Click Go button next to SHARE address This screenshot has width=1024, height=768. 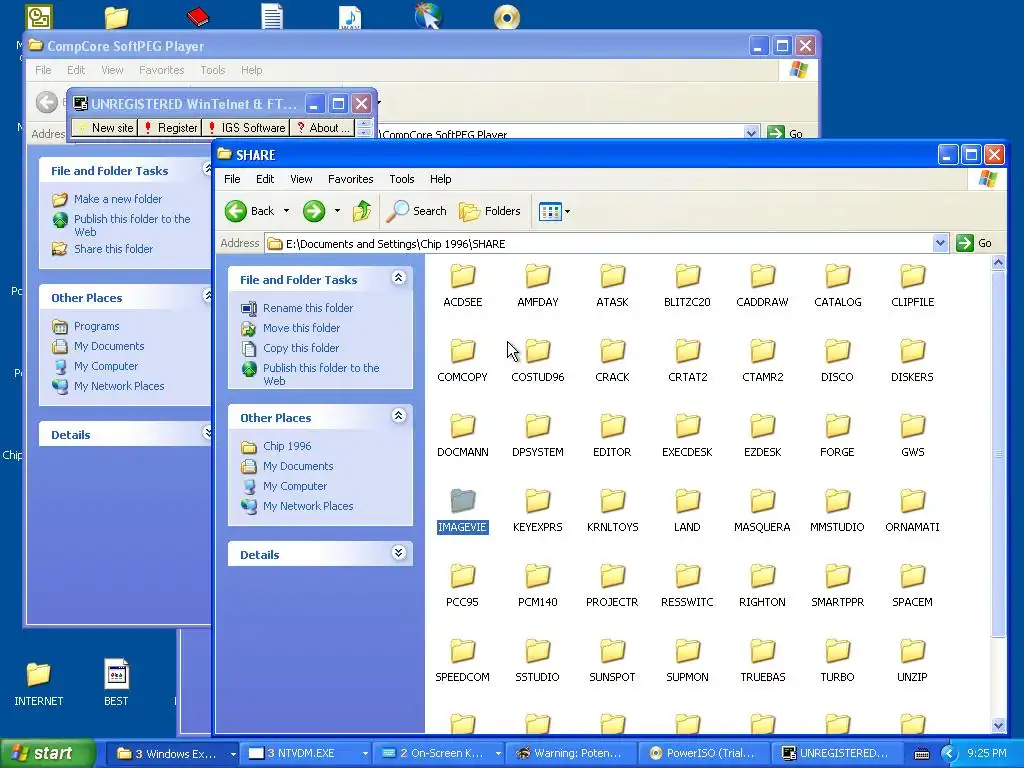[x=974, y=244]
